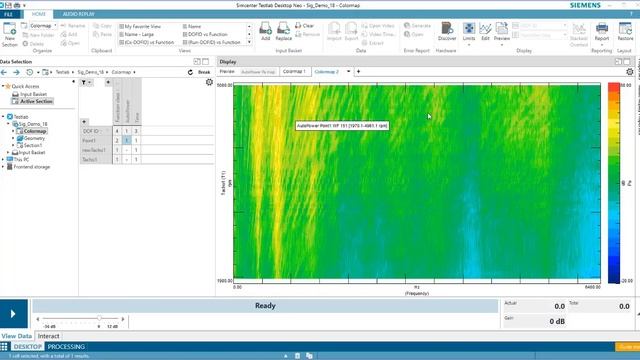This screenshot has height=360, width=640.
Task: Switch to the Colormap 2 display tab
Action: tap(327, 71)
